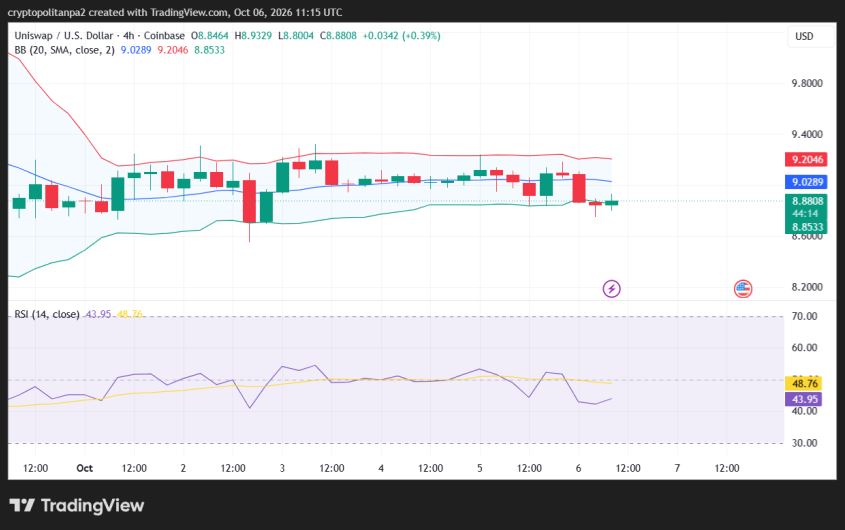Screen dimensions: 845x530
Task: Click the latest green candlestick at chart's right edge
Action: [x=611, y=203]
